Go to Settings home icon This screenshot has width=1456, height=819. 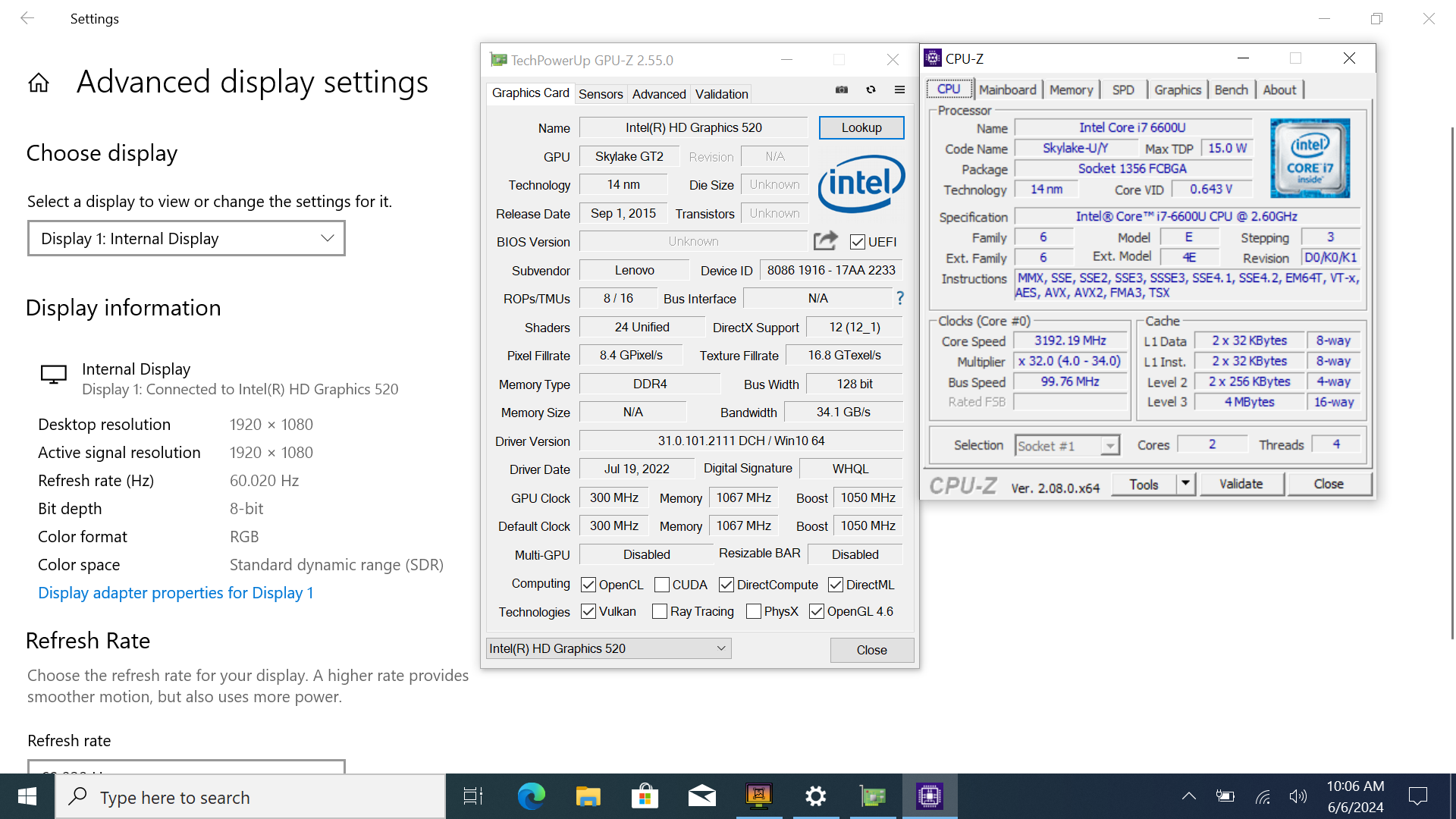tap(39, 83)
